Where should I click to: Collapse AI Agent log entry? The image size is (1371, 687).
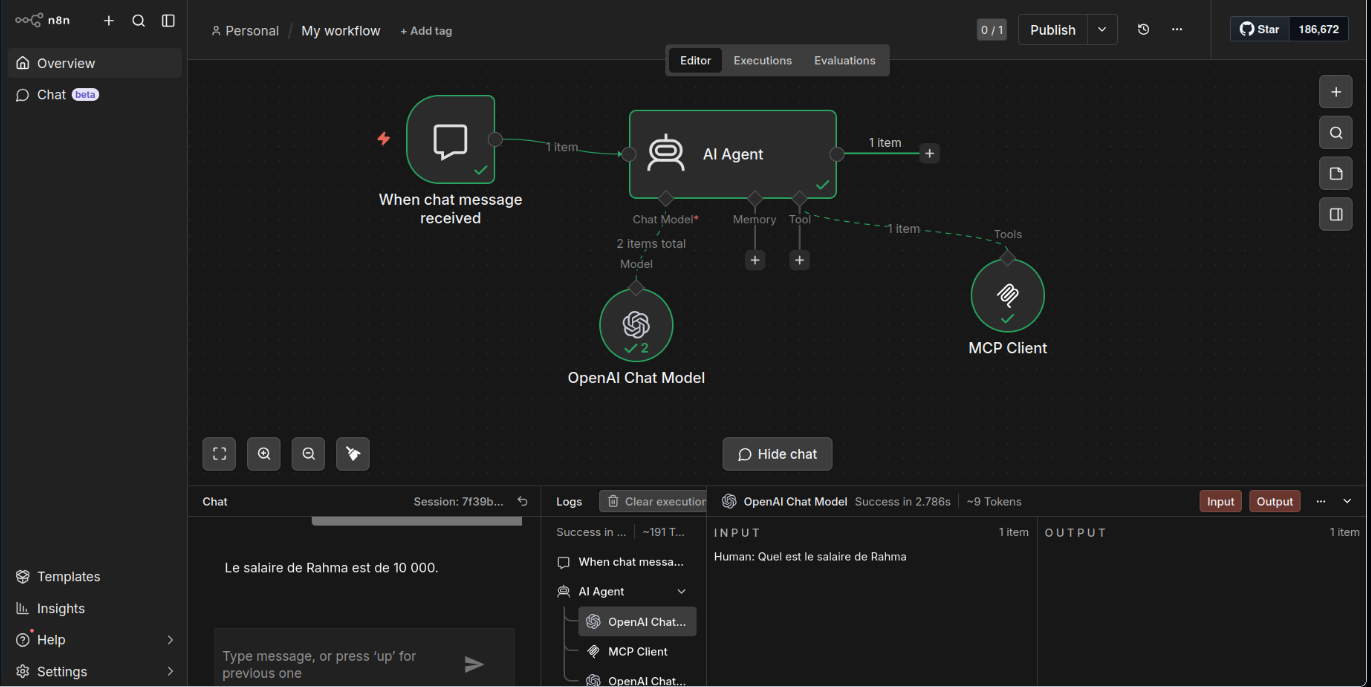tap(682, 592)
